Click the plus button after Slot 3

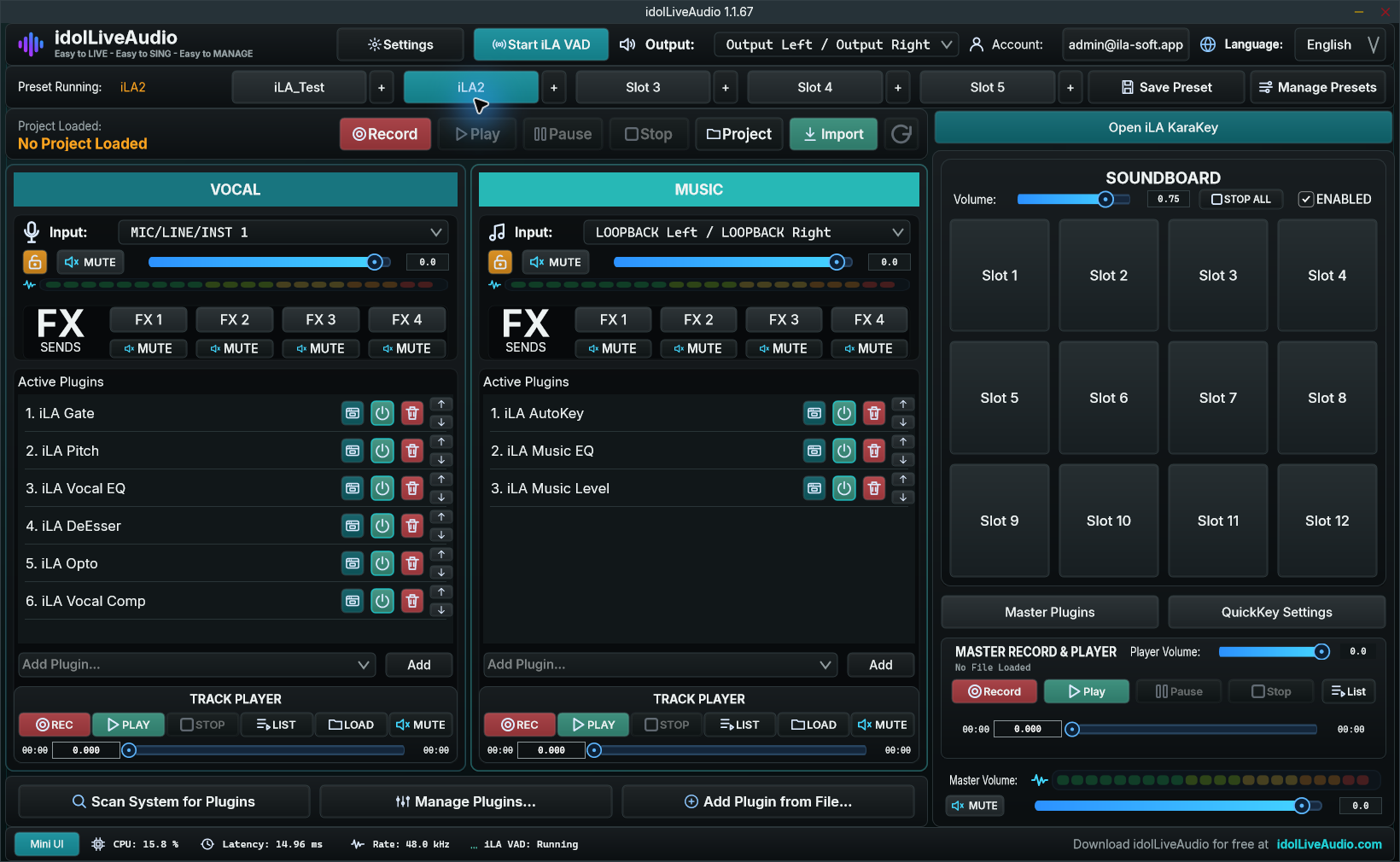pyautogui.click(x=726, y=87)
